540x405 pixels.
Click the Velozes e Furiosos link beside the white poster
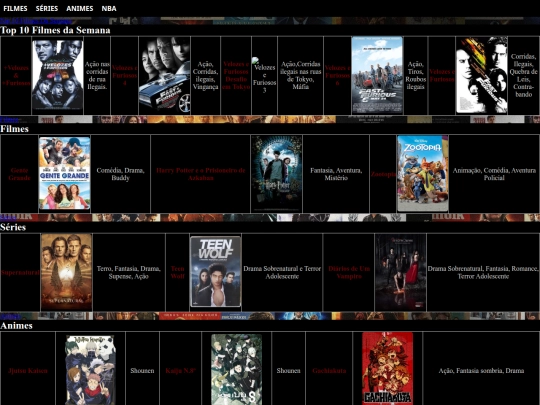point(442,75)
